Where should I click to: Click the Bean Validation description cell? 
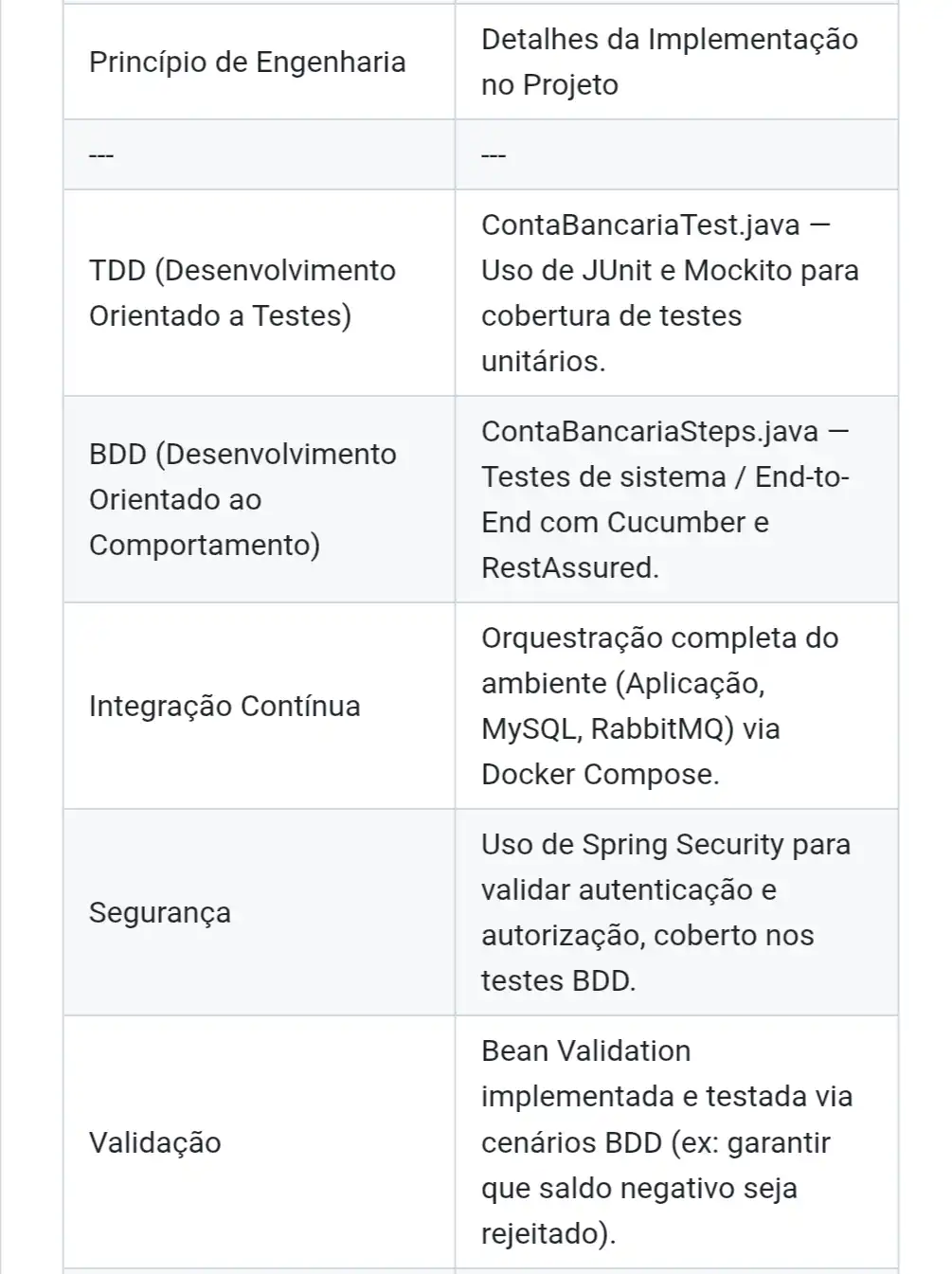click(x=667, y=1142)
